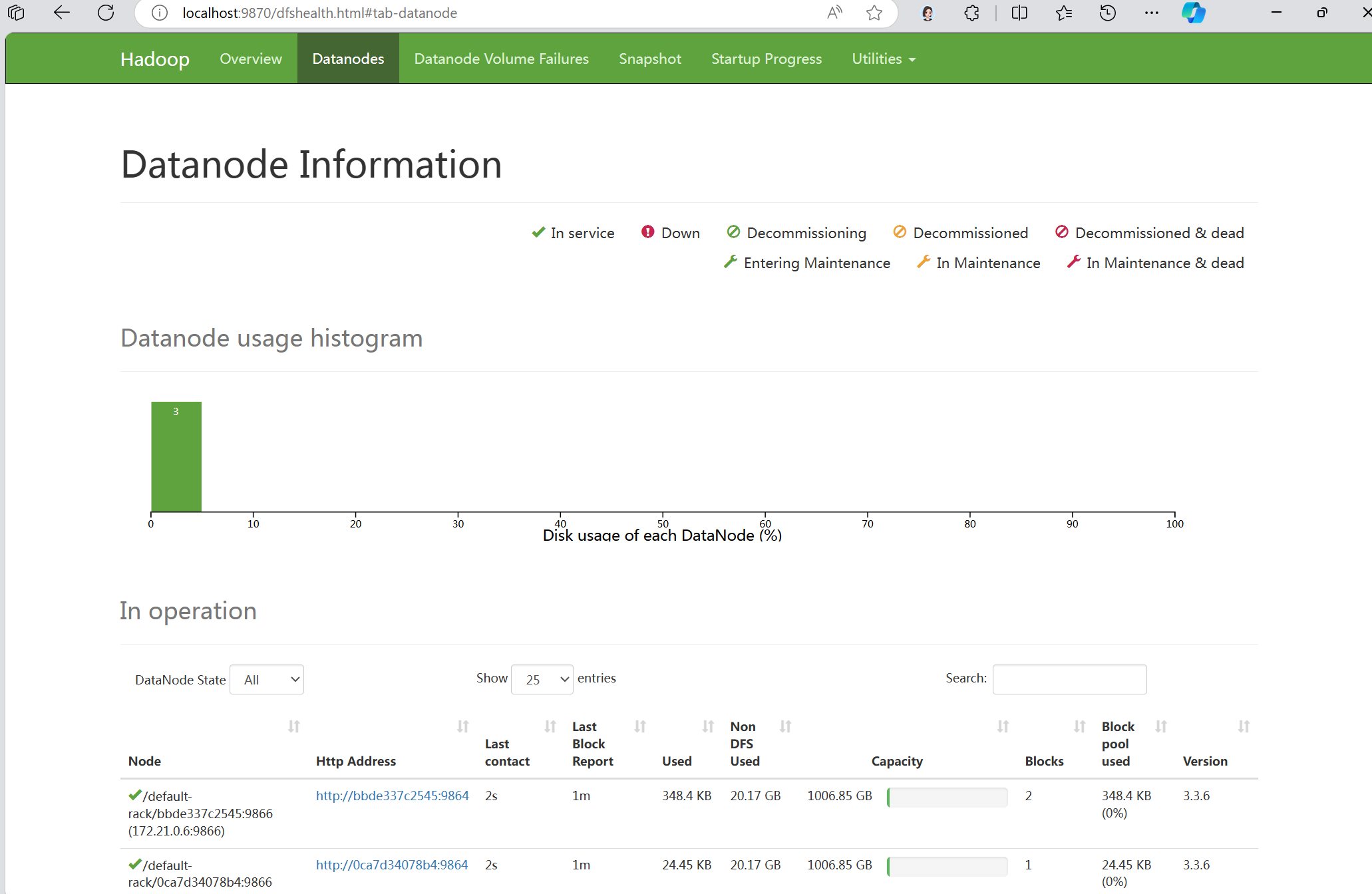View site information icon in address bar
The height and width of the screenshot is (894, 1372).
pyautogui.click(x=160, y=13)
